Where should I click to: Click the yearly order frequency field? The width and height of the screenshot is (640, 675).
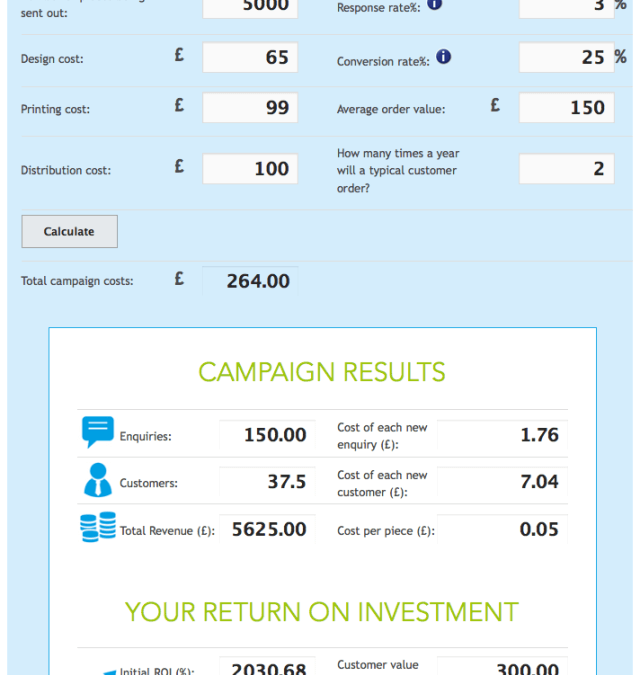tap(566, 169)
